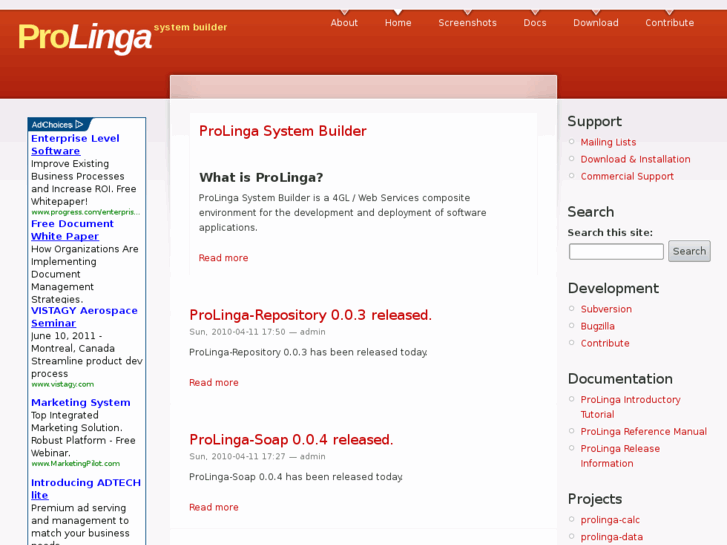Open ProLinga-Soap 0.0.4 released article
Screen dimensions: 727x545
(x=291, y=440)
